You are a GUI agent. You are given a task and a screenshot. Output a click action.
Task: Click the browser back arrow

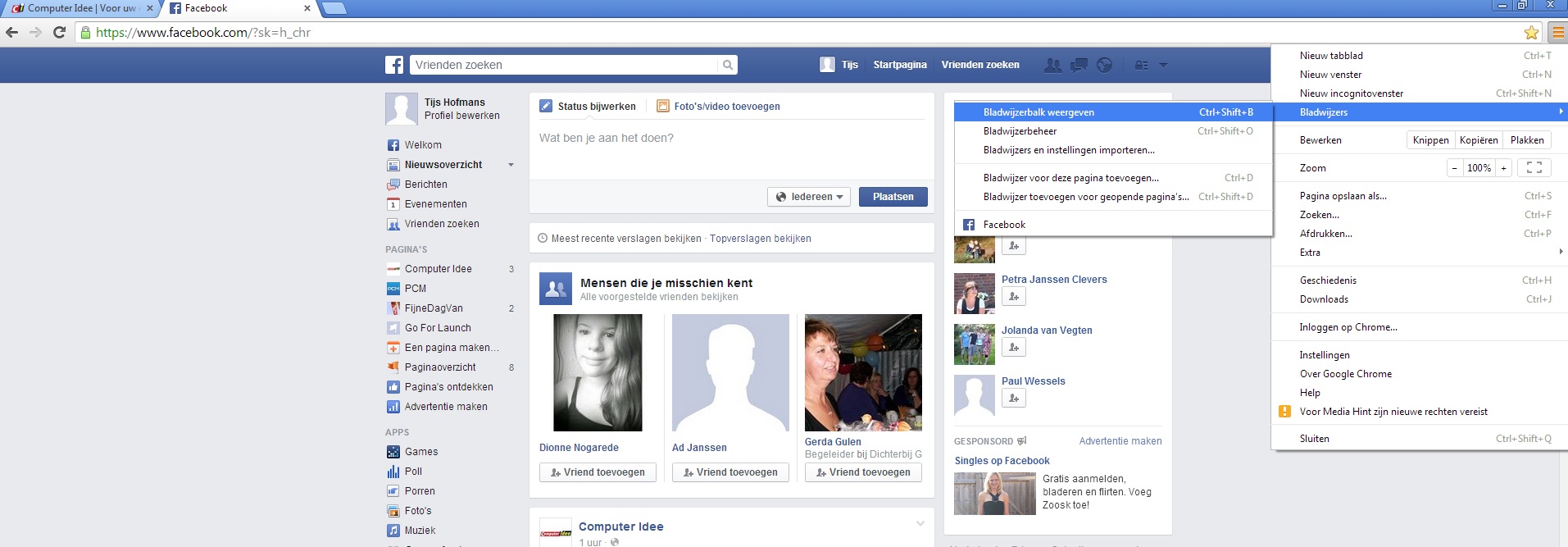11,33
